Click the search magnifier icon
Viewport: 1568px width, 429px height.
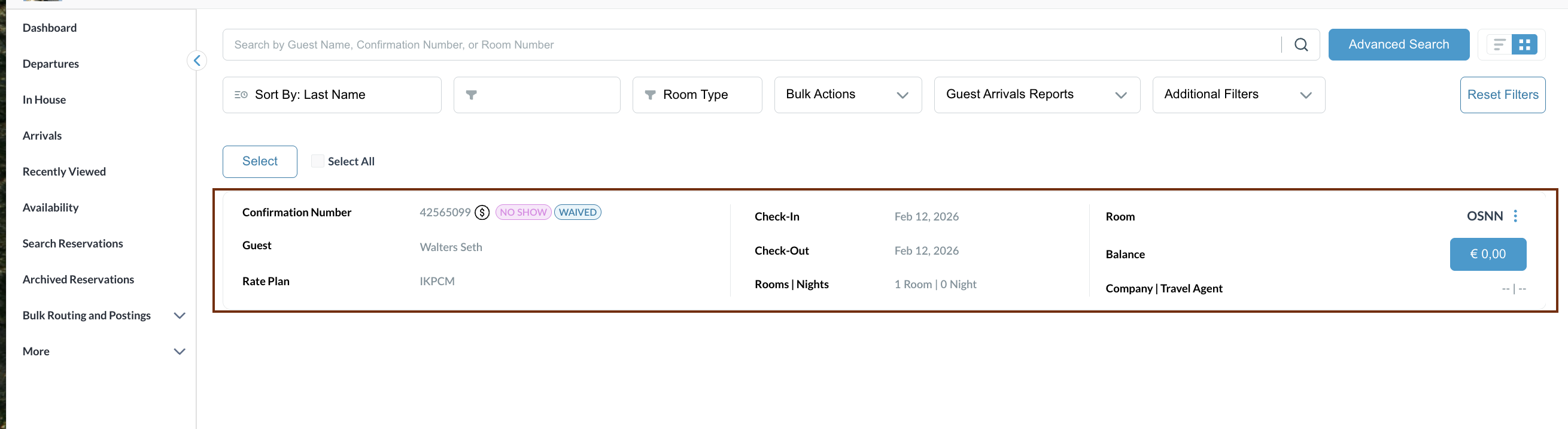[1301, 44]
